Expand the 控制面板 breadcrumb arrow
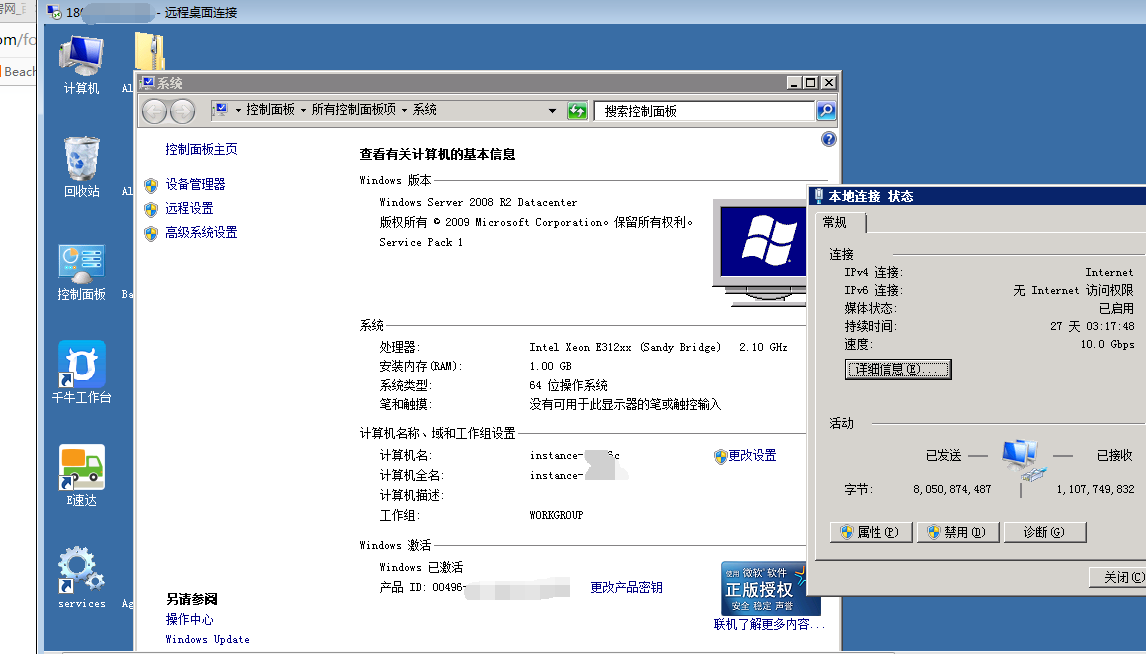This screenshot has width=1146, height=654. (303, 110)
